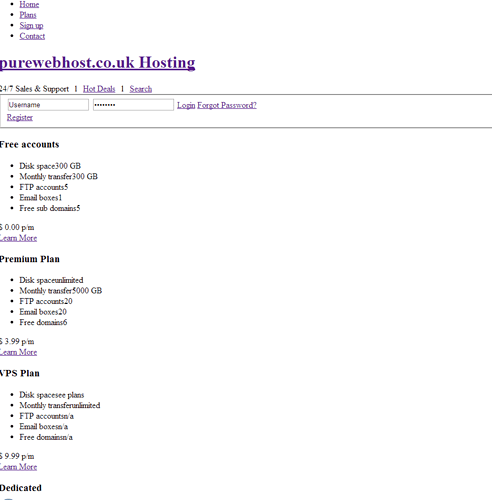
Task: Focus the Username input field
Action: [x=48, y=105]
